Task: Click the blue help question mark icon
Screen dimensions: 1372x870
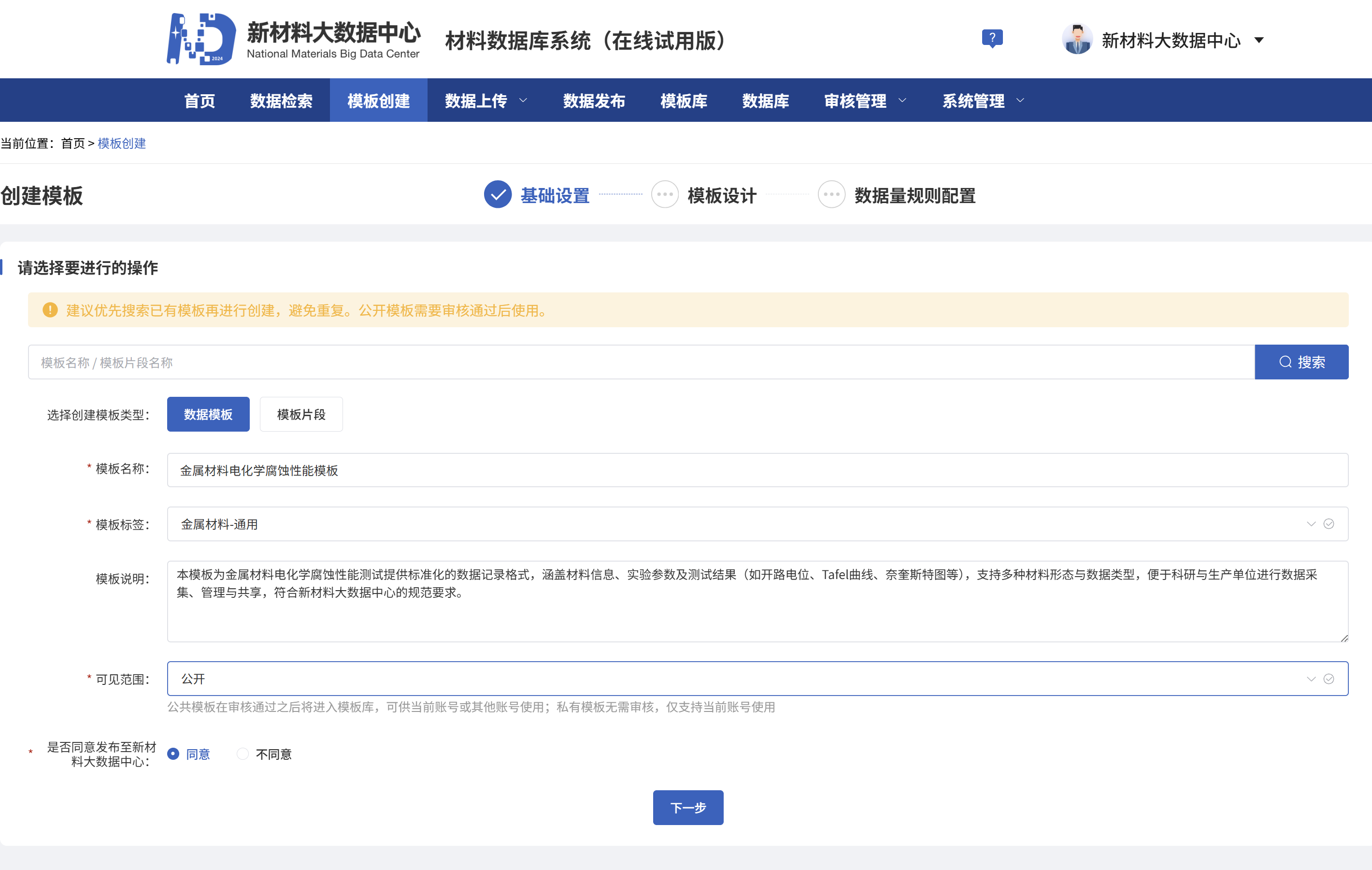Action: 992,38
